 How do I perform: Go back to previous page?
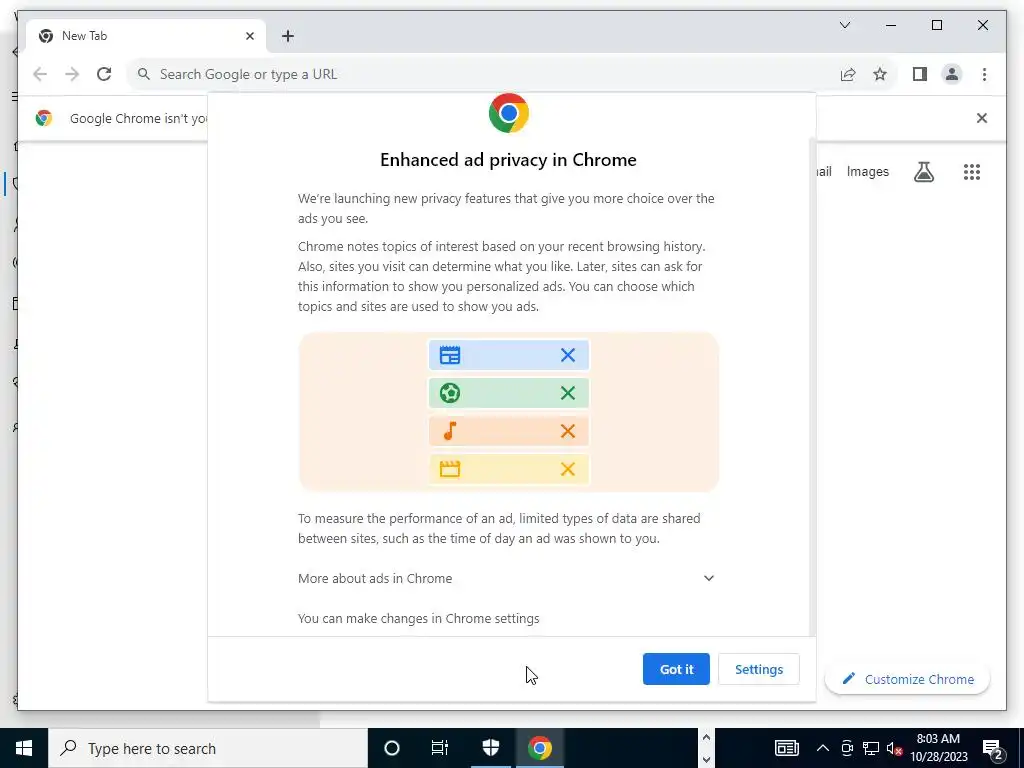click(x=40, y=74)
